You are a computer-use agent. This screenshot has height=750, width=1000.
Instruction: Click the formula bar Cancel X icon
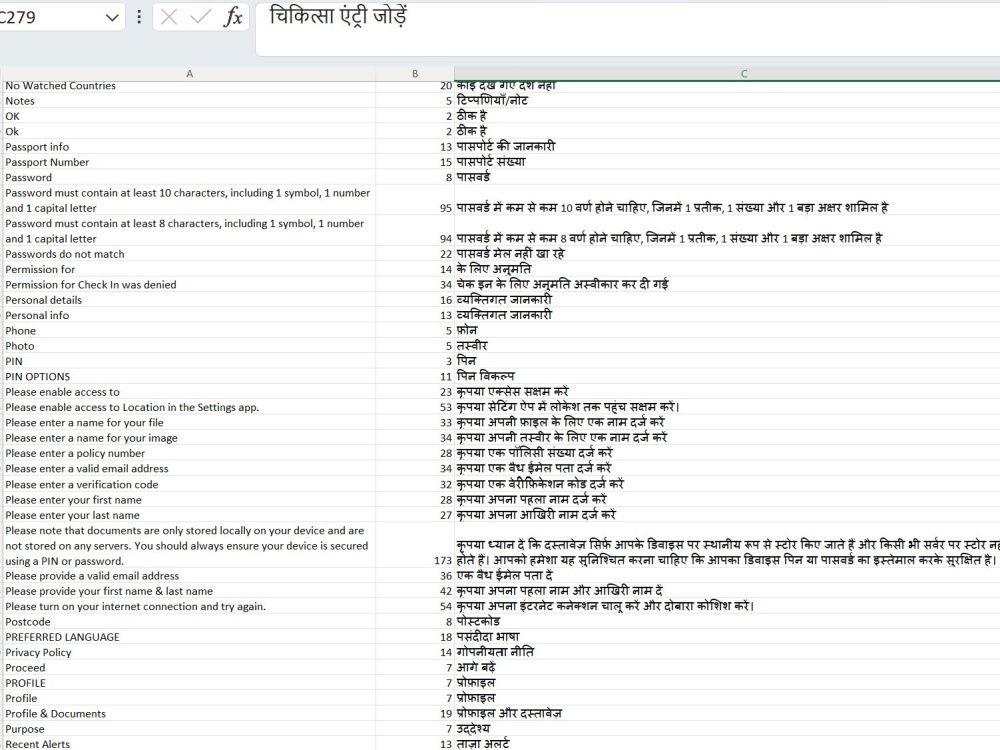pos(169,17)
